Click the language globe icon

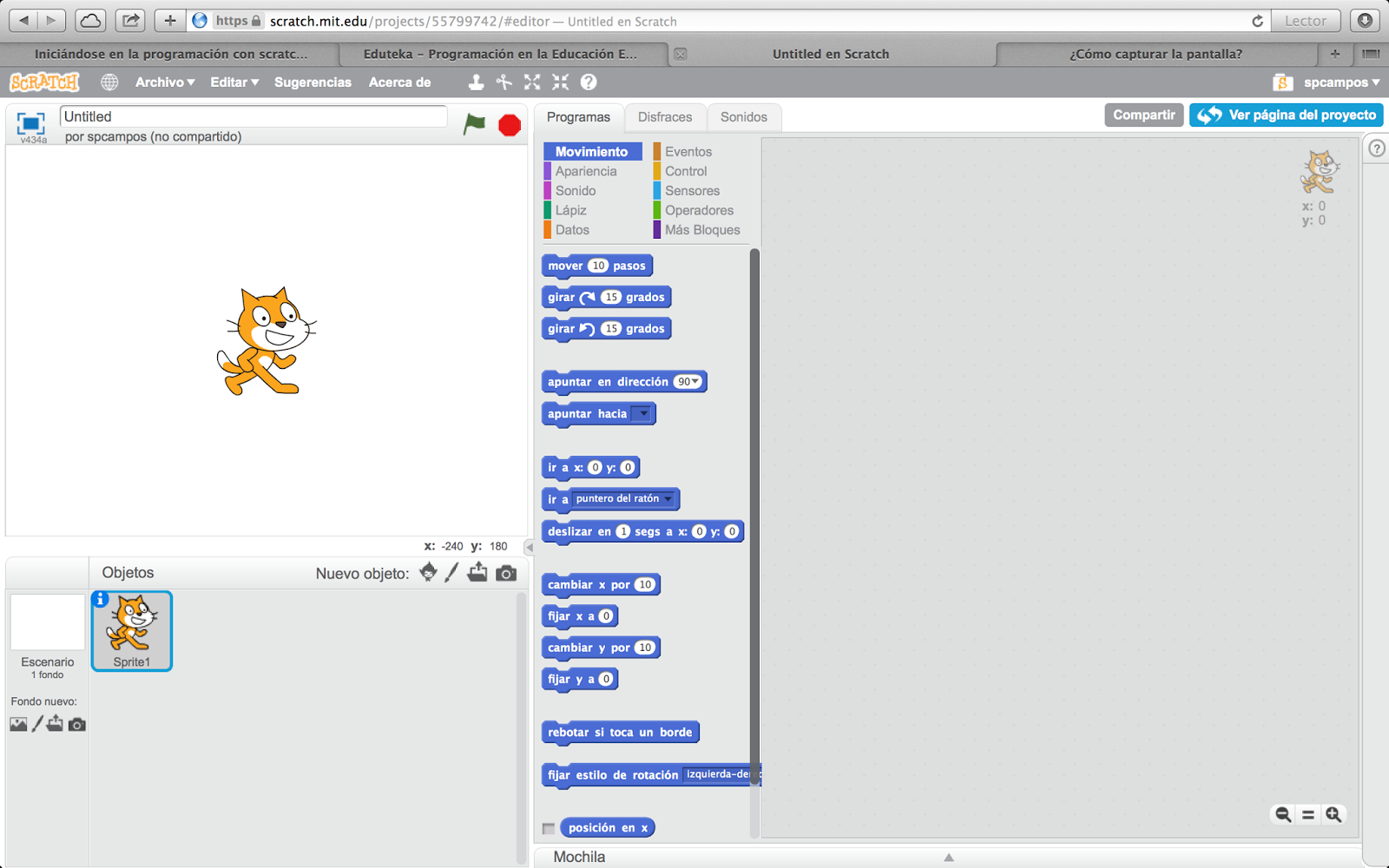tap(109, 82)
